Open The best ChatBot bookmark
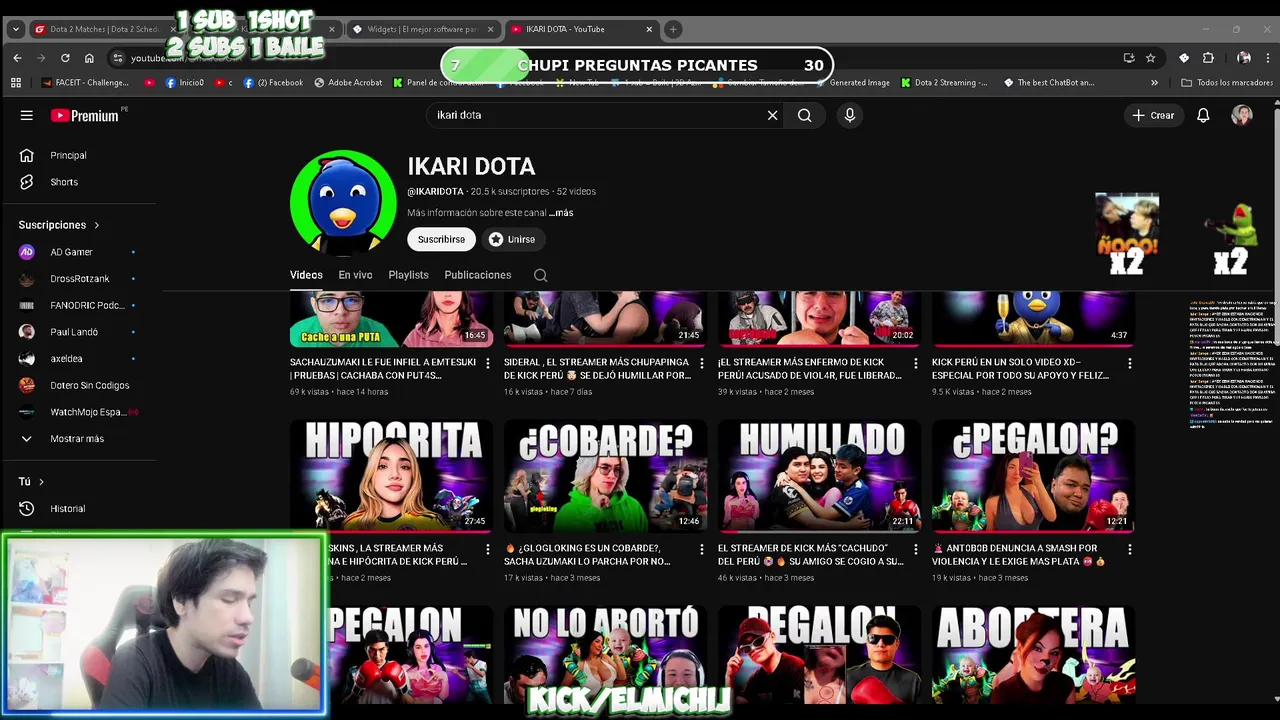The image size is (1280, 720). [x=1049, y=83]
